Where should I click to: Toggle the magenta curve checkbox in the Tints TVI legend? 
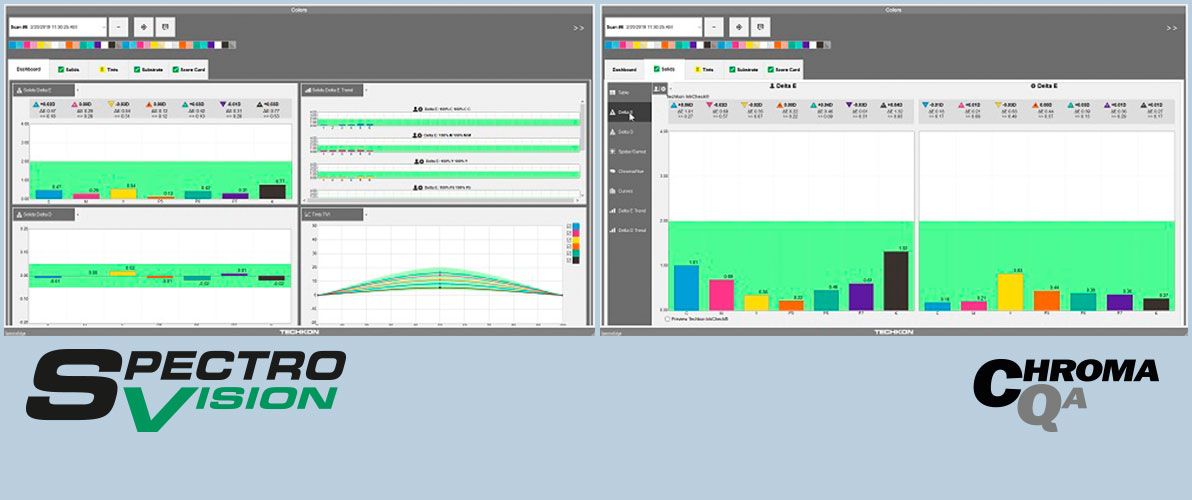[570, 233]
